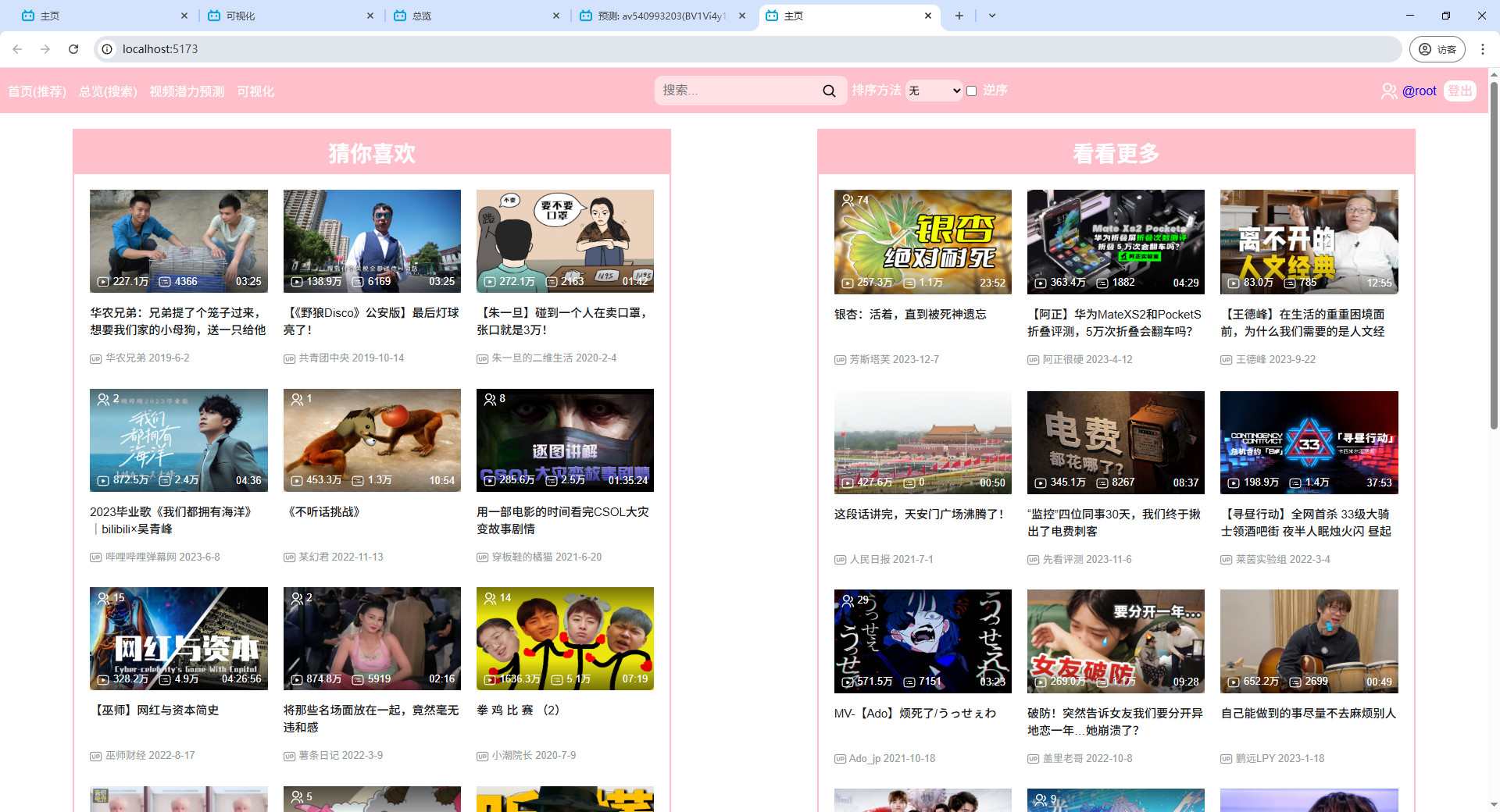Image resolution: width=1500 pixels, height=812 pixels.
Task: Click the user profile icon beside @root
Action: point(1389,91)
